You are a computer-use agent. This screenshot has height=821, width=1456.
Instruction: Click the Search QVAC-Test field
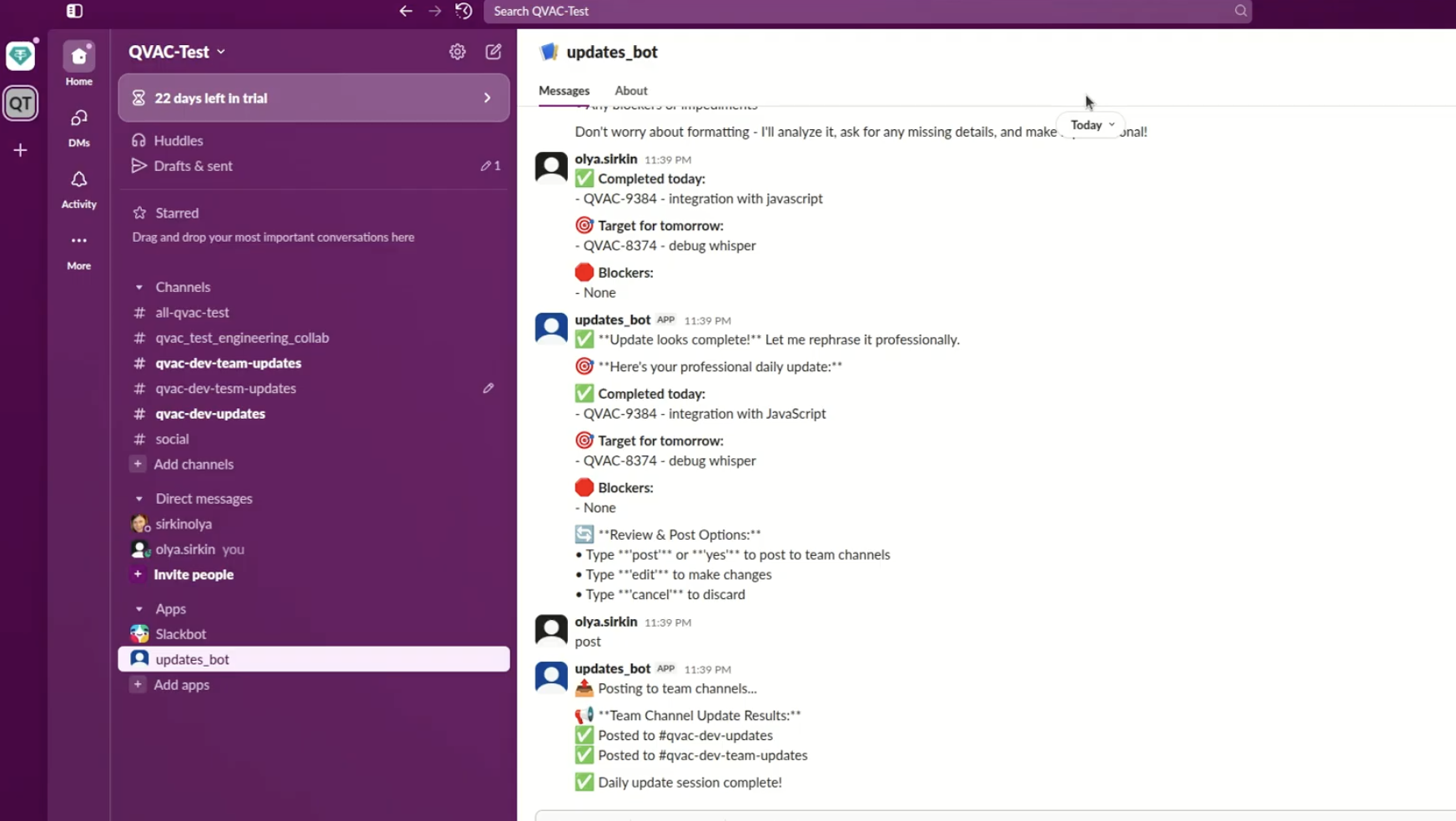pyautogui.click(x=859, y=11)
